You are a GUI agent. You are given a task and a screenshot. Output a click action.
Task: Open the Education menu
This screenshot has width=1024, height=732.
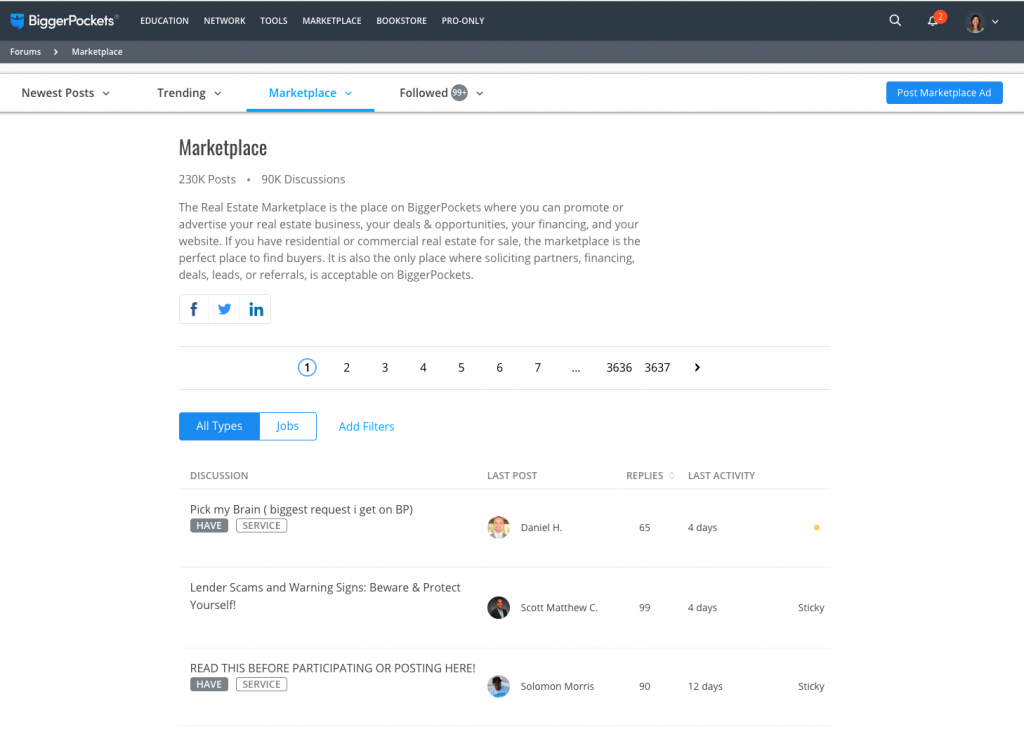165,21
